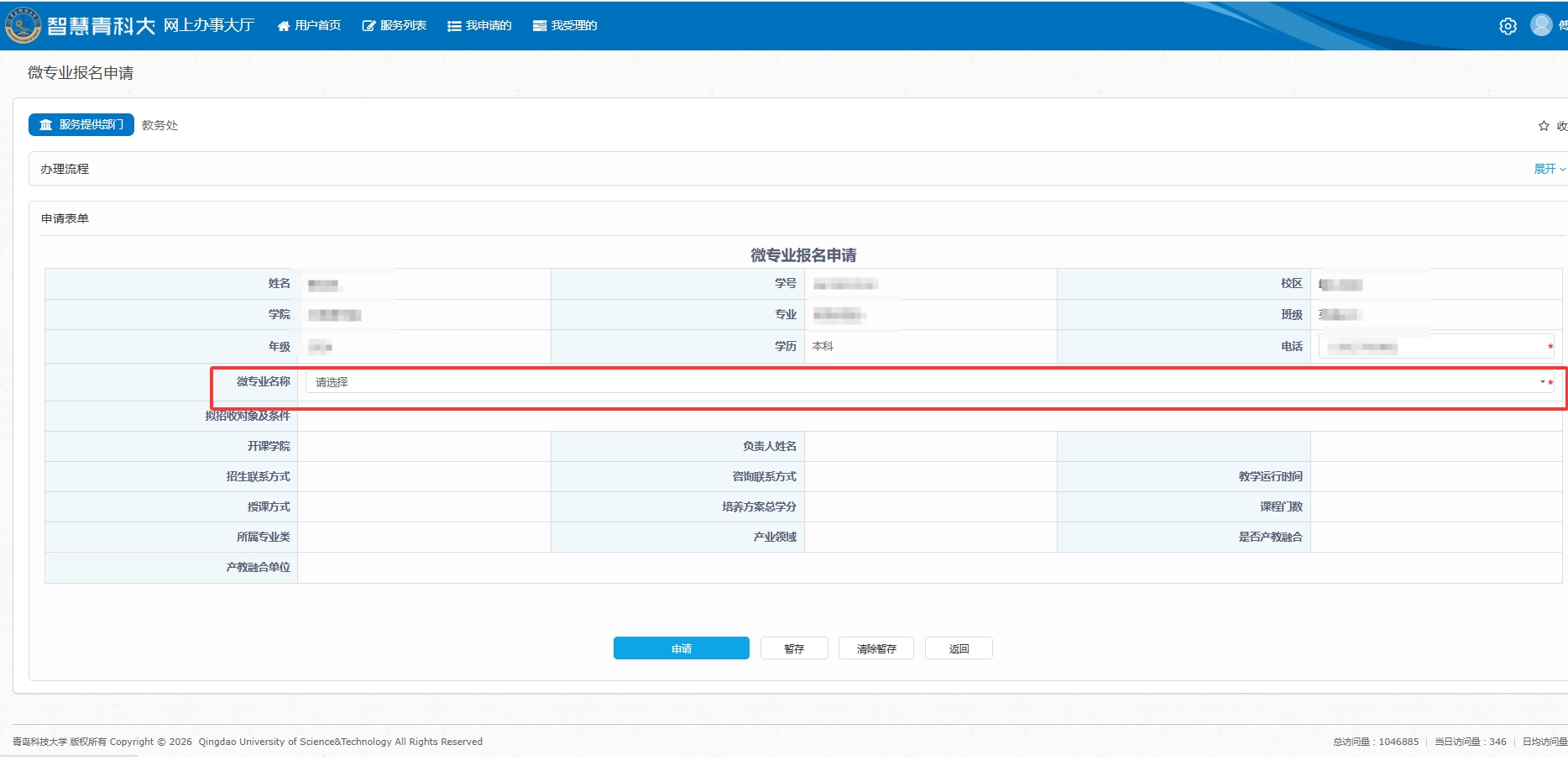Click the university logo emblem
Viewport: 1568px width, 766px height.
[x=23, y=25]
